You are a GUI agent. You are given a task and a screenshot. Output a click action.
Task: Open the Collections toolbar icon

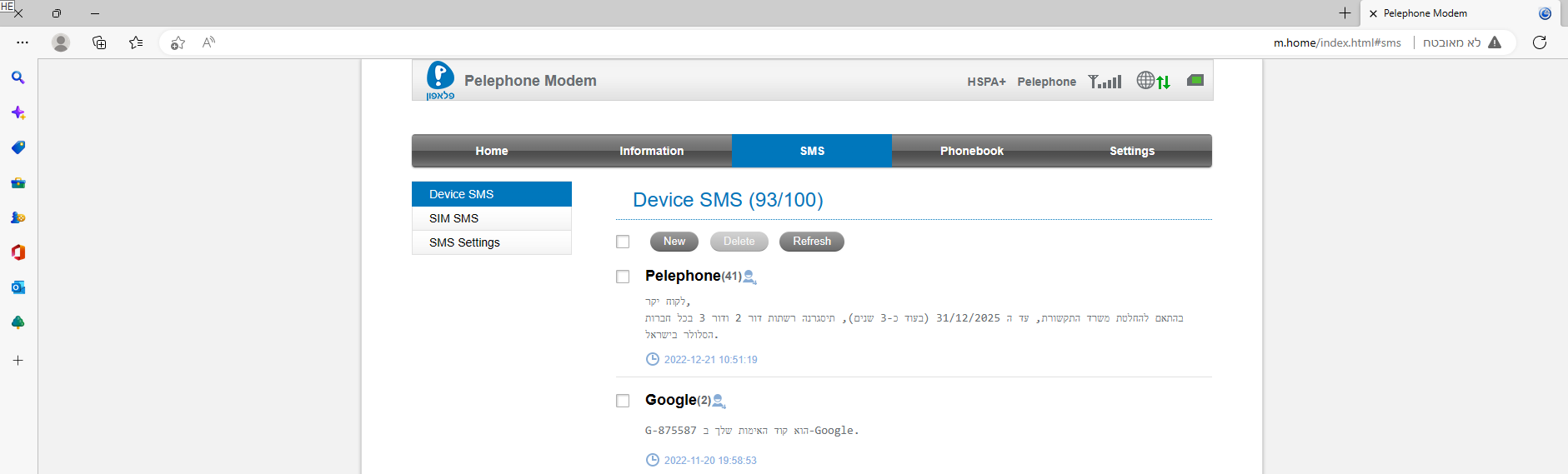click(99, 42)
